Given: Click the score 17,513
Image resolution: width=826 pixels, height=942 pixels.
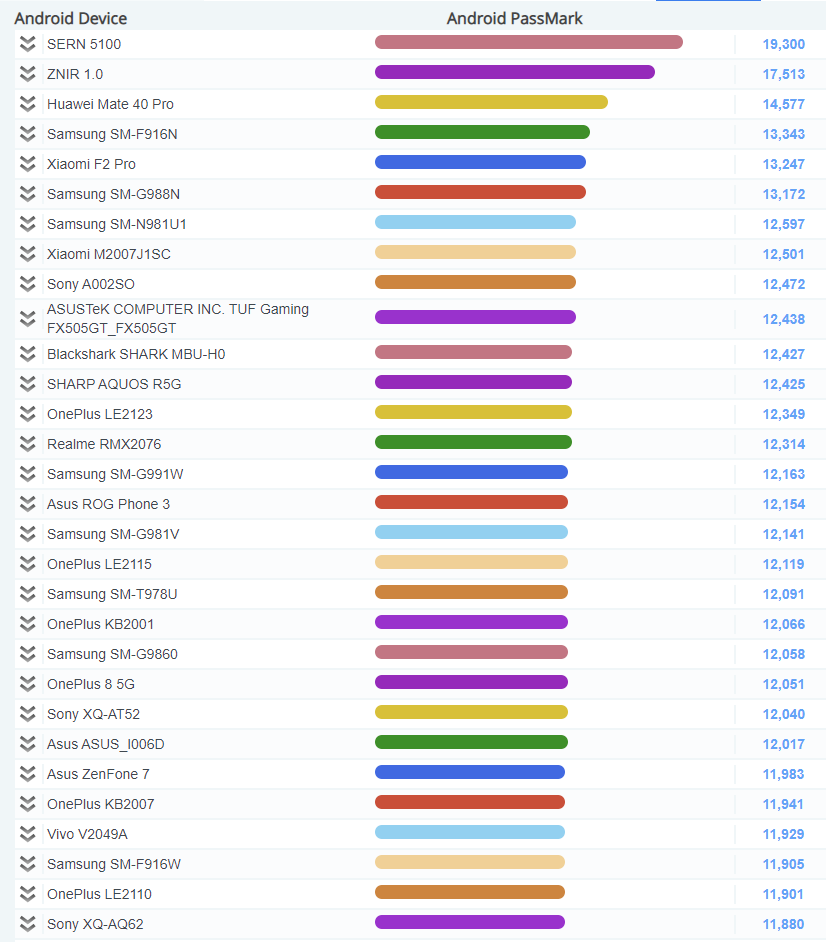Looking at the screenshot, I should [x=783, y=74].
